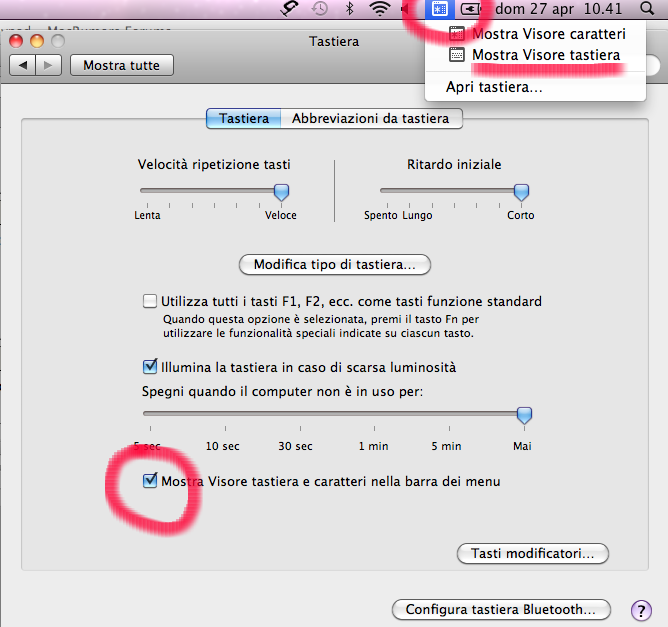Click the red close window button

16,41
